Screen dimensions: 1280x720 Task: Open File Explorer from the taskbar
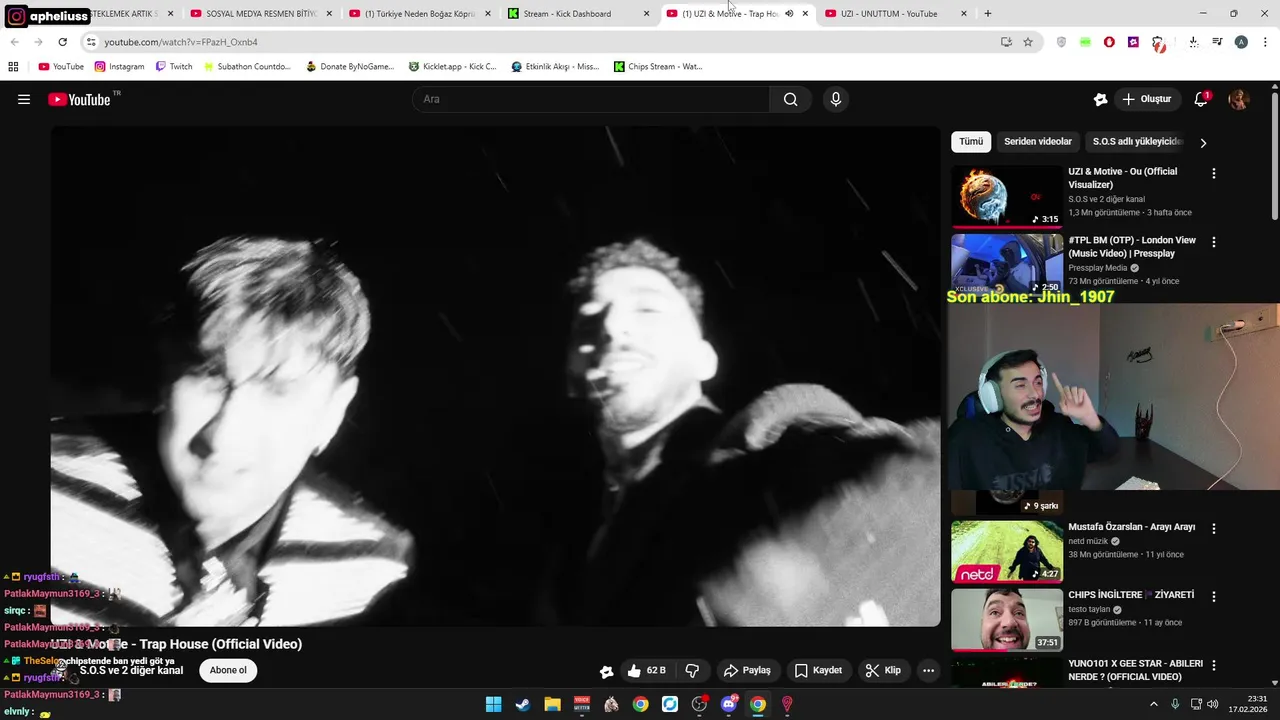coord(552,704)
